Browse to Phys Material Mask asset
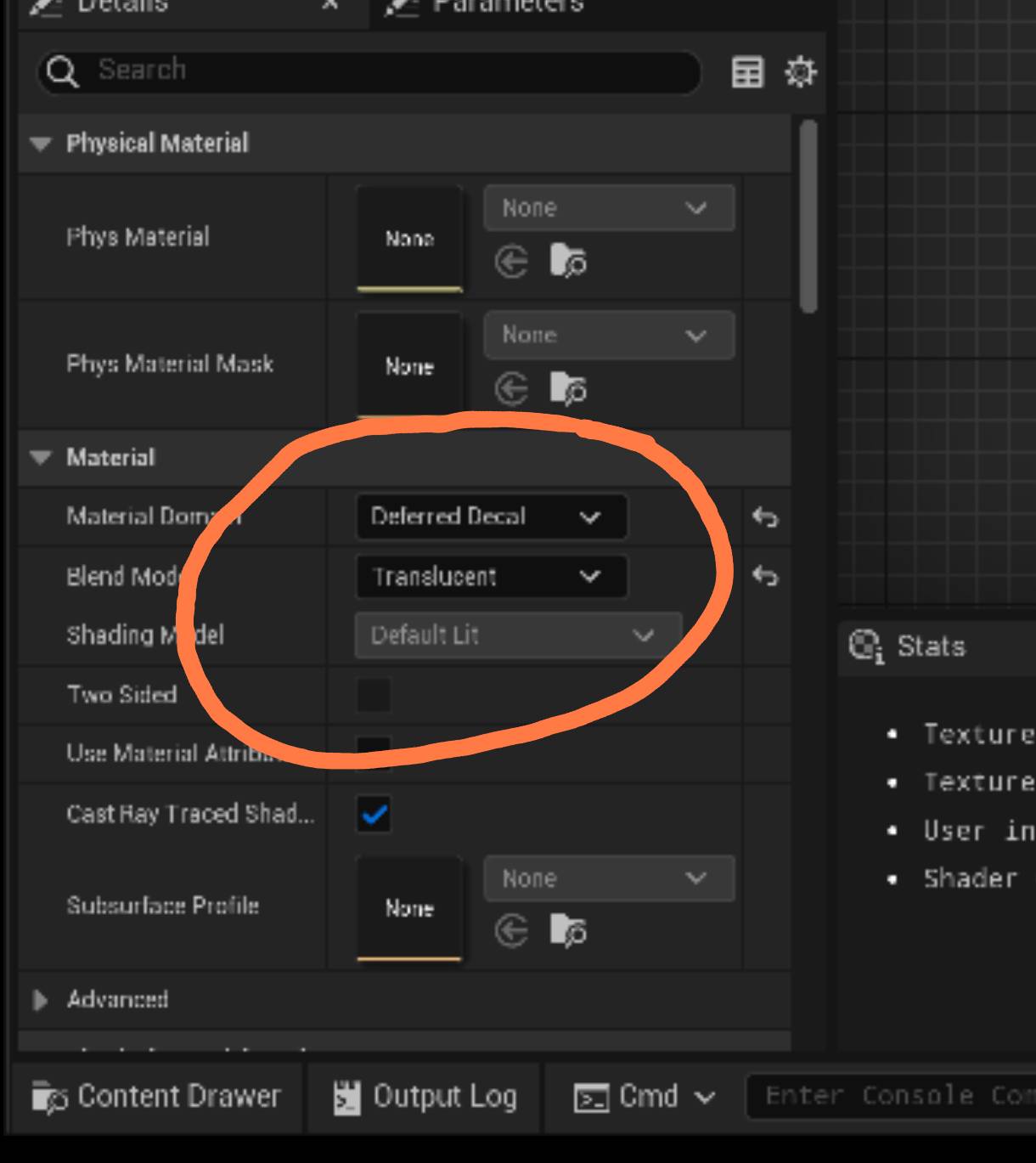Viewport: 1036px width, 1163px height. point(568,389)
